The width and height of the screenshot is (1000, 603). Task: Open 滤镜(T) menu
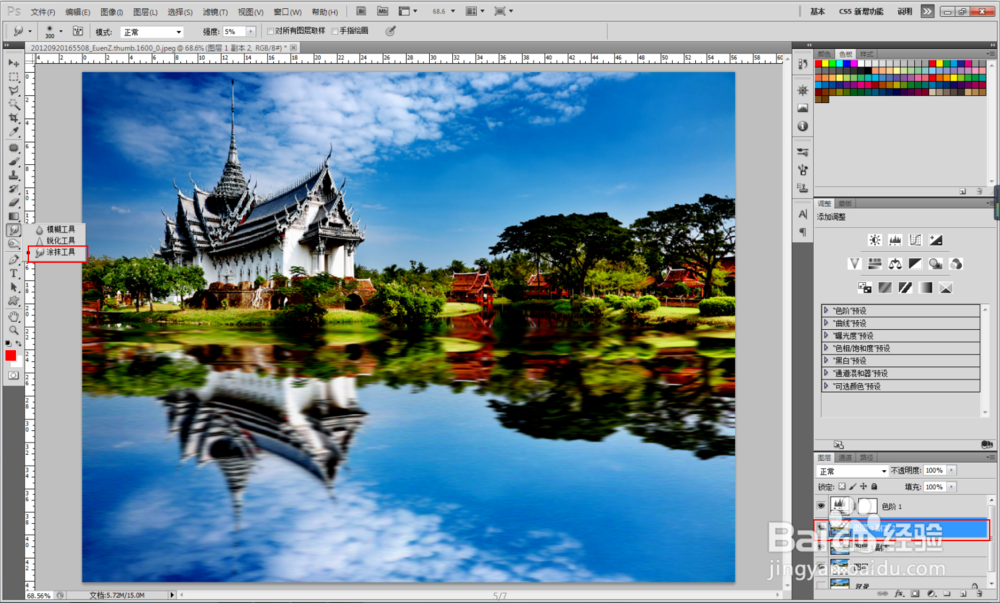[x=215, y=12]
